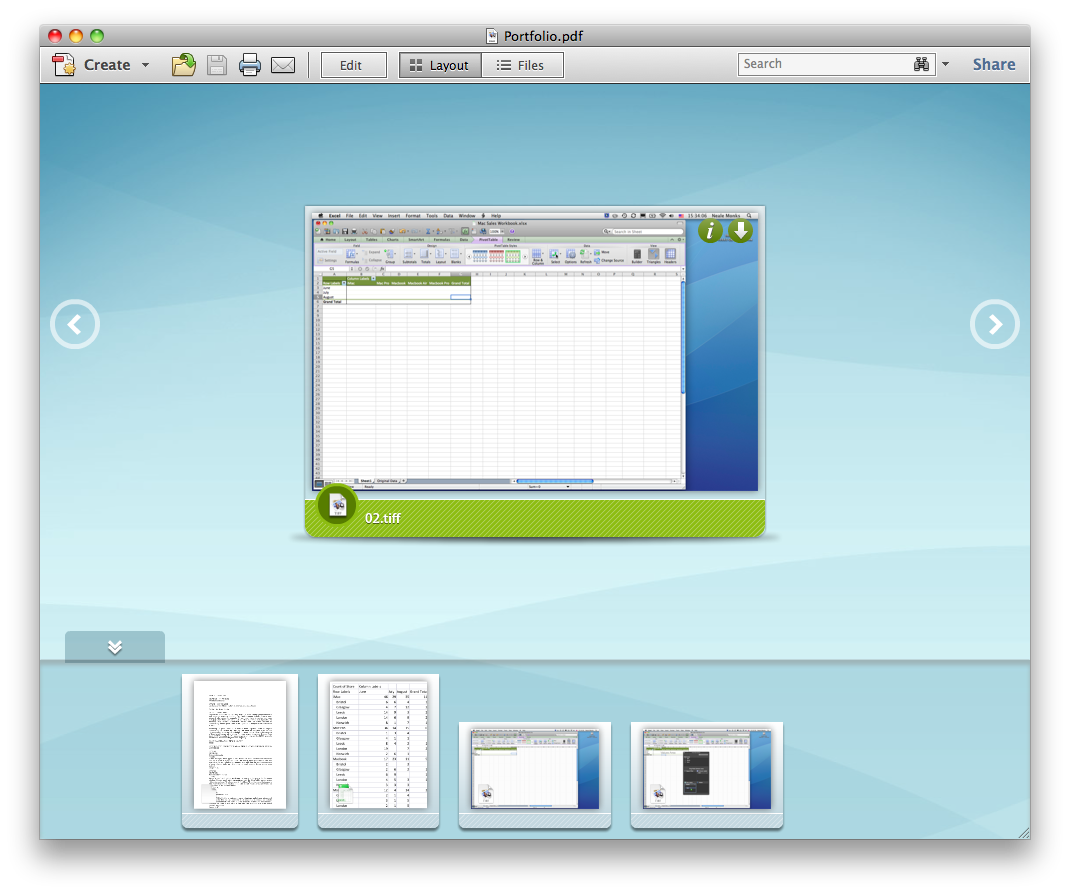
Task: Open the search options dropdown arrow
Action: click(946, 64)
